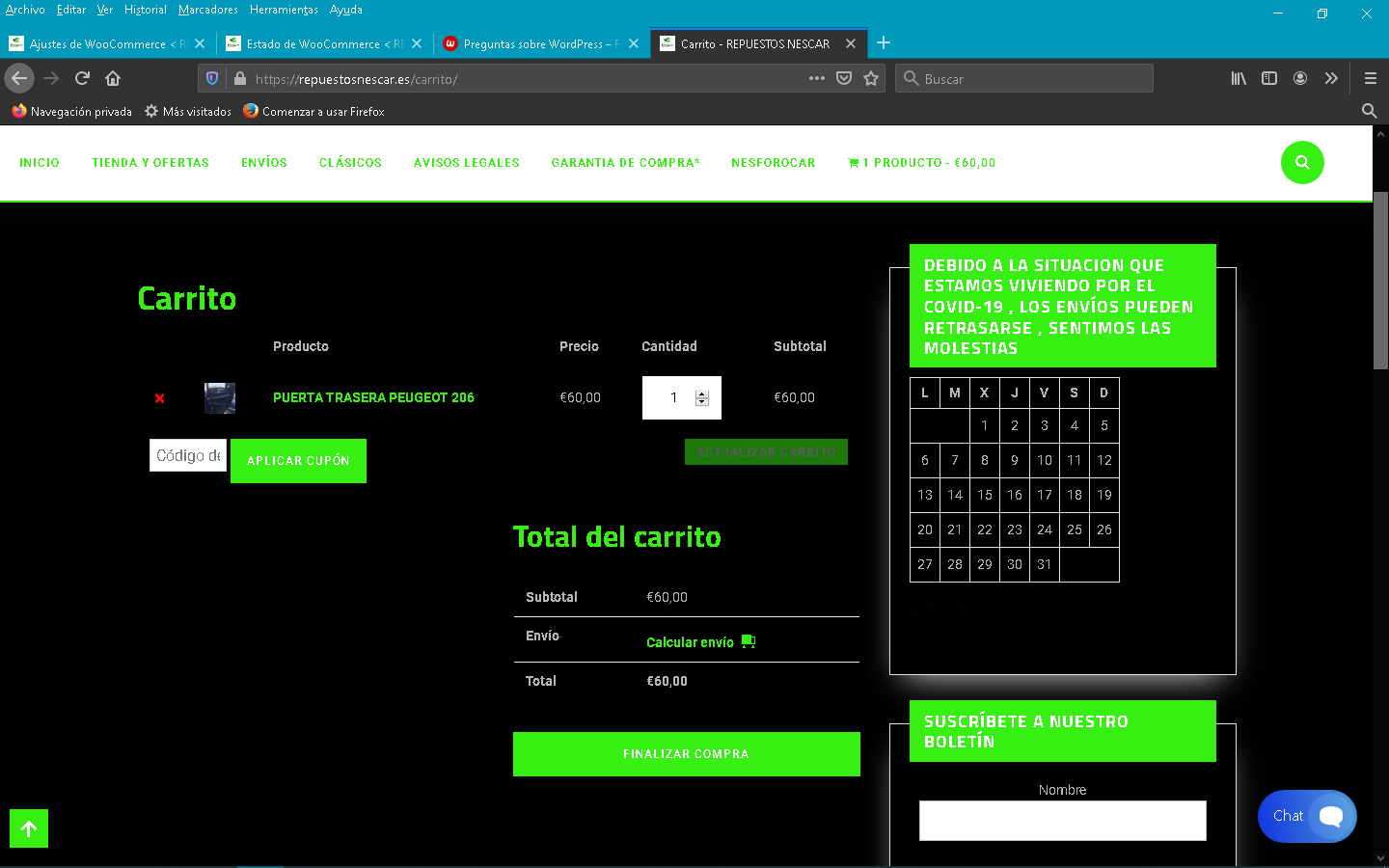The image size is (1389, 868).
Task: Open cart link showing 1 PRODUCTO - €60,00
Action: (x=922, y=163)
